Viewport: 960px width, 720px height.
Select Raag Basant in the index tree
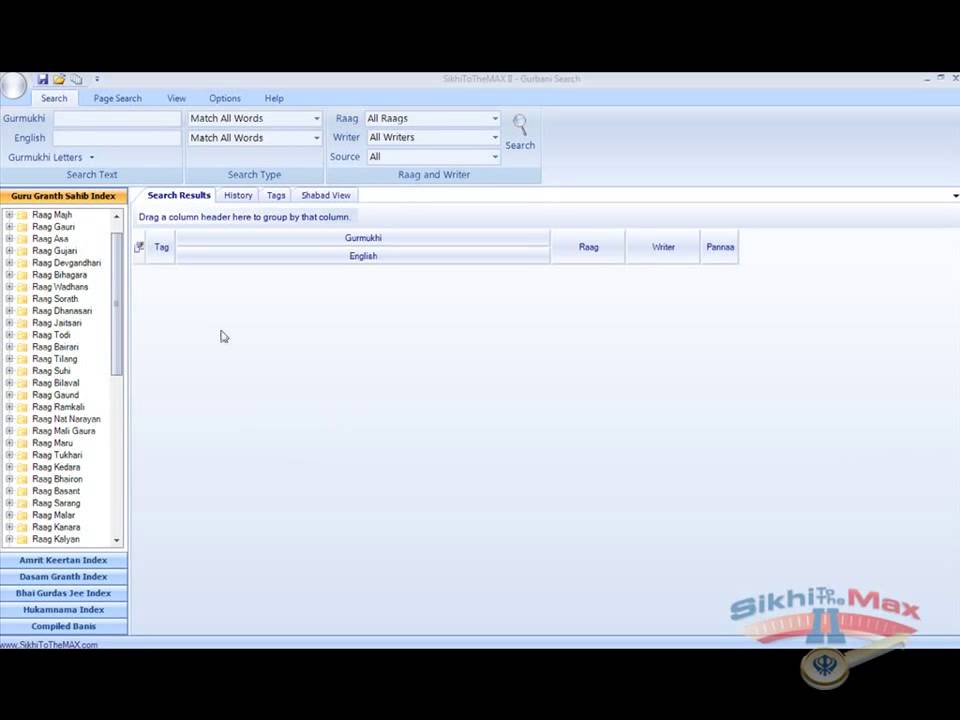point(56,491)
